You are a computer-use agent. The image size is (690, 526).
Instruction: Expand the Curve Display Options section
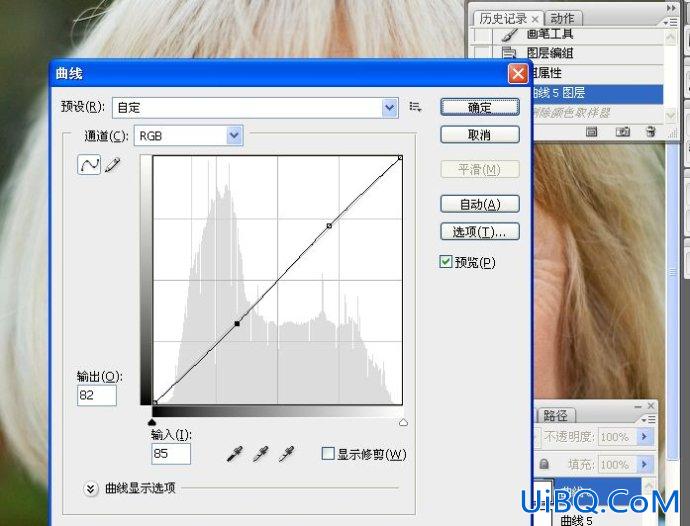(90, 489)
